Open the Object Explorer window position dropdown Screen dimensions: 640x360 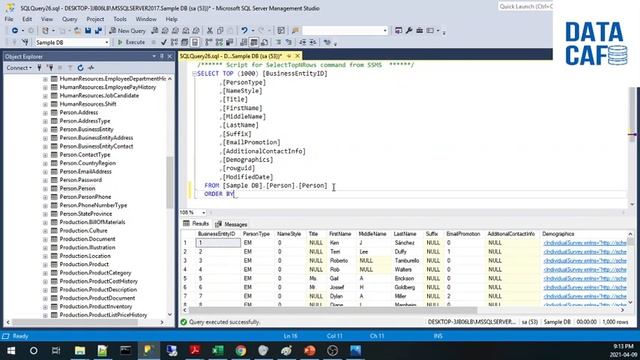point(154,56)
